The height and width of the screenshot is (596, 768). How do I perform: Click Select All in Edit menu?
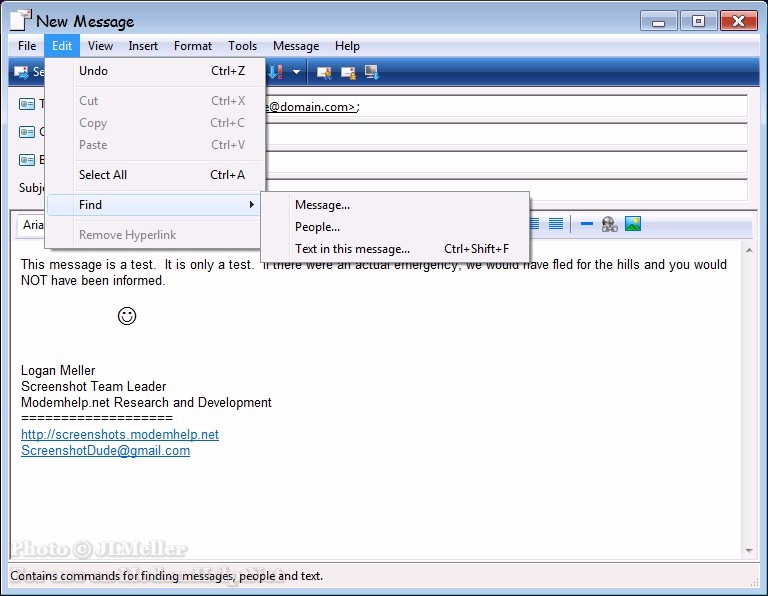(103, 175)
